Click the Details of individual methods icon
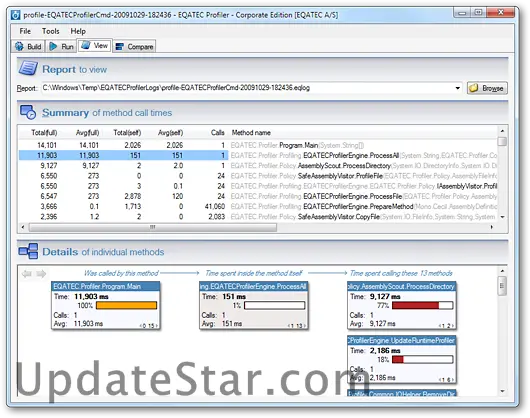Image resolution: width=530 pixels, height=418 pixels. [28, 251]
